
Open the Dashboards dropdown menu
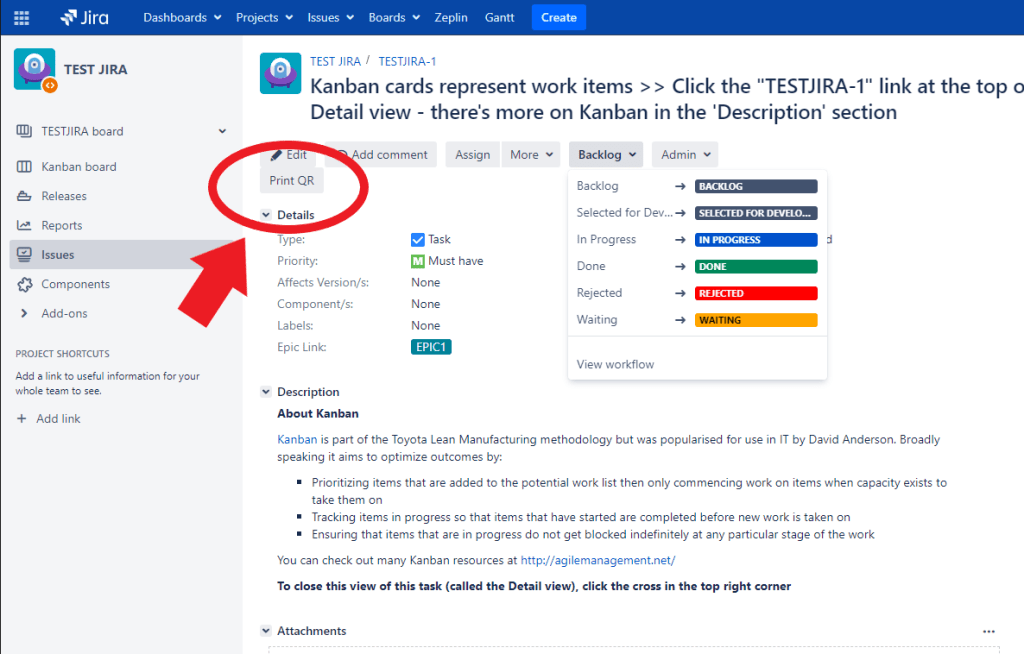pos(181,17)
